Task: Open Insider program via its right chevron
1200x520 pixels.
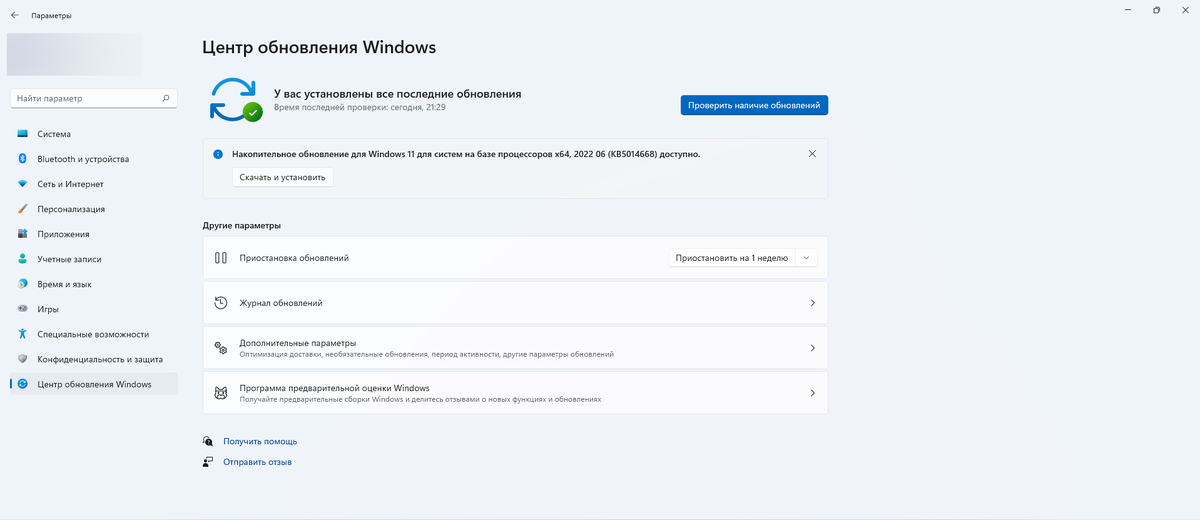Action: (812, 393)
